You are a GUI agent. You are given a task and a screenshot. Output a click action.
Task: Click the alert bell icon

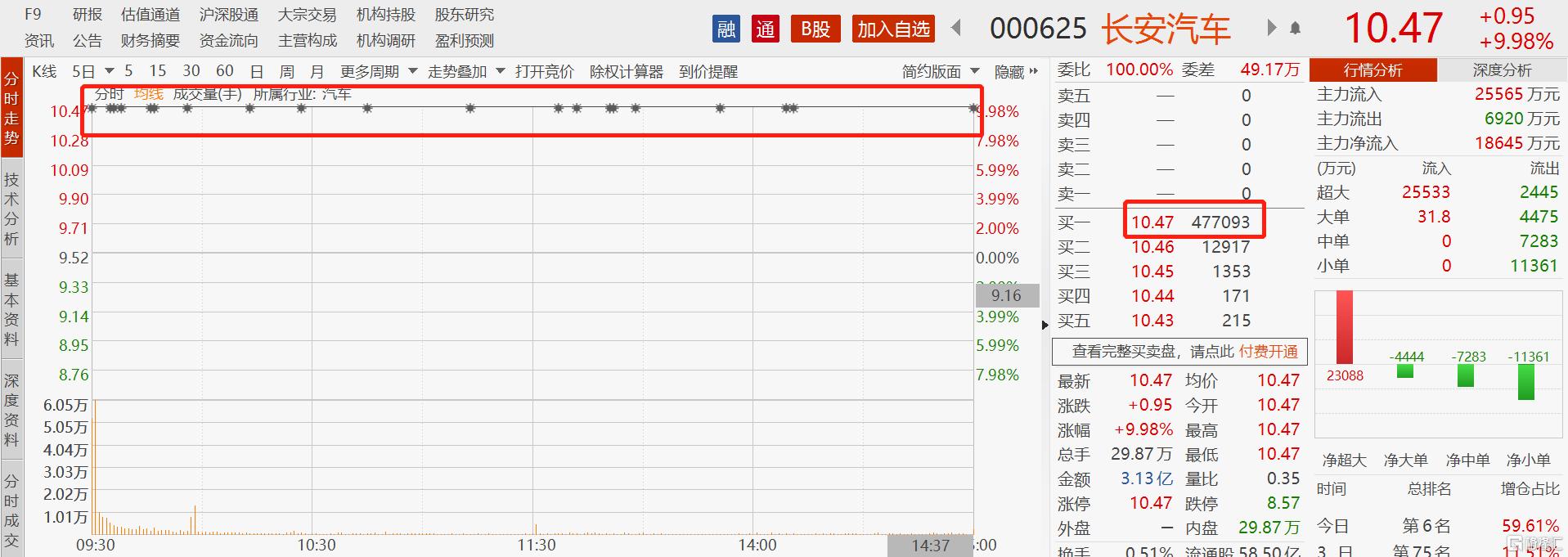(1295, 29)
